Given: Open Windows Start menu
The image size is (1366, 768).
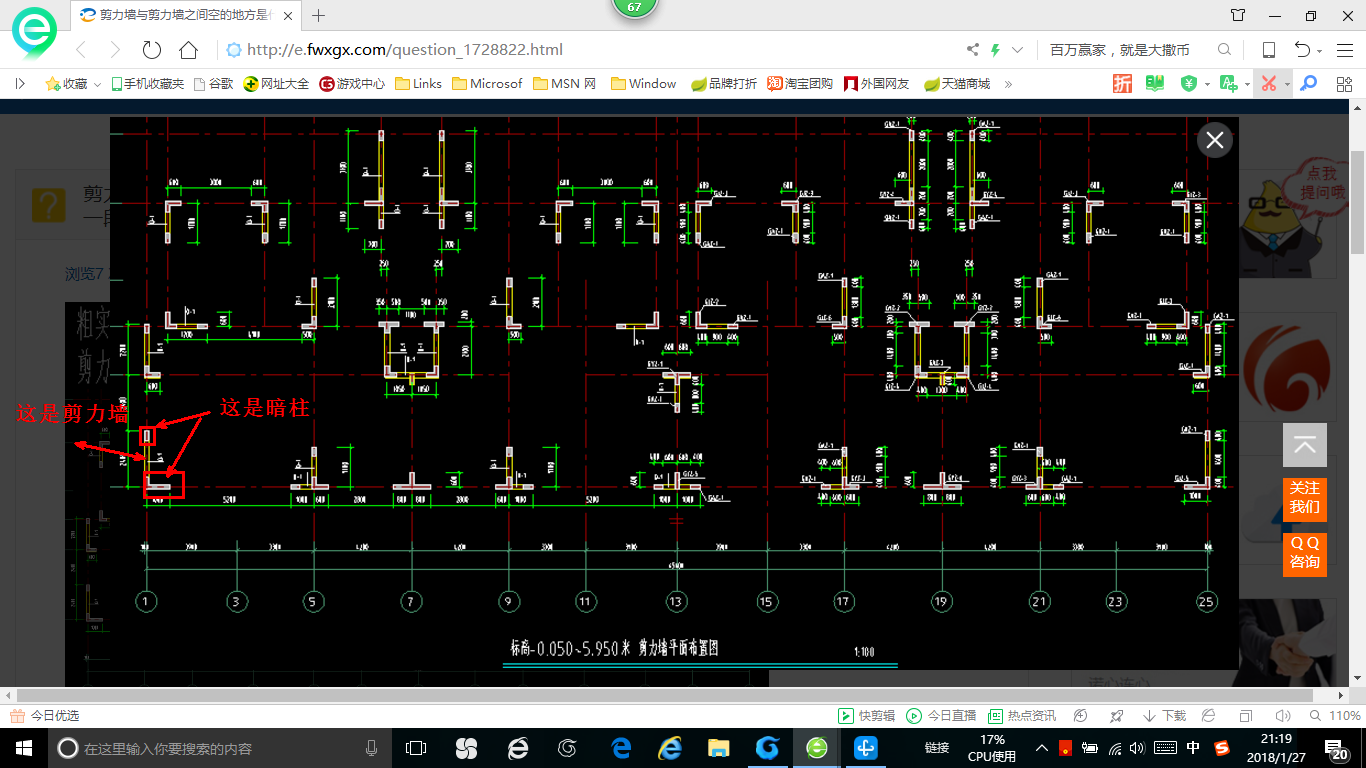Looking at the screenshot, I should pos(22,748).
